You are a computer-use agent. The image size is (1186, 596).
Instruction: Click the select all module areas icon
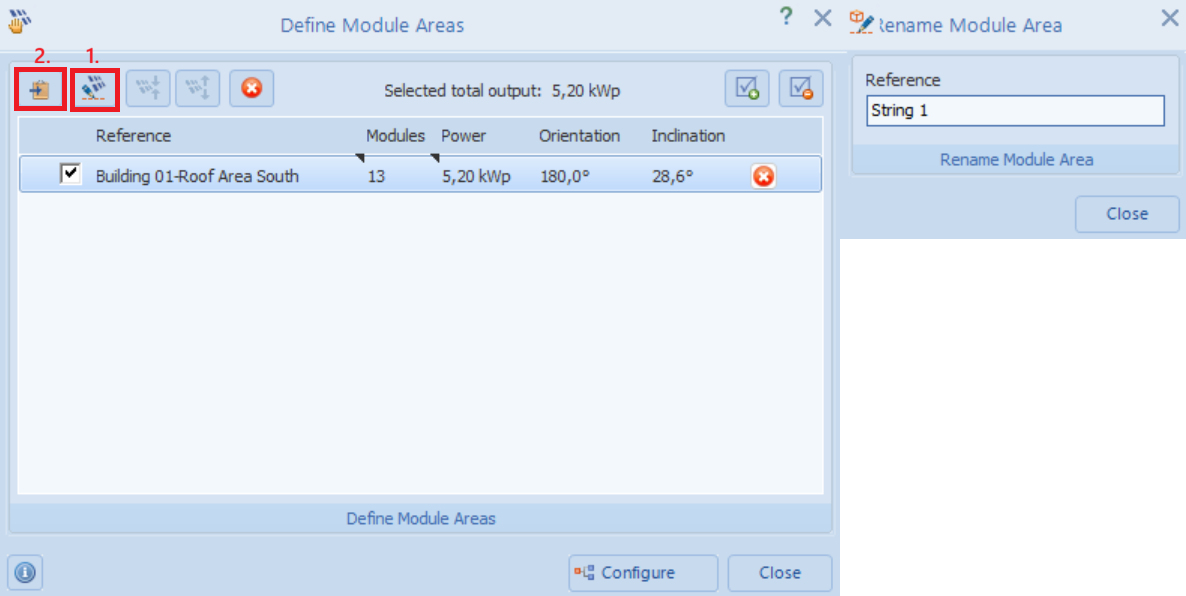[x=746, y=89]
